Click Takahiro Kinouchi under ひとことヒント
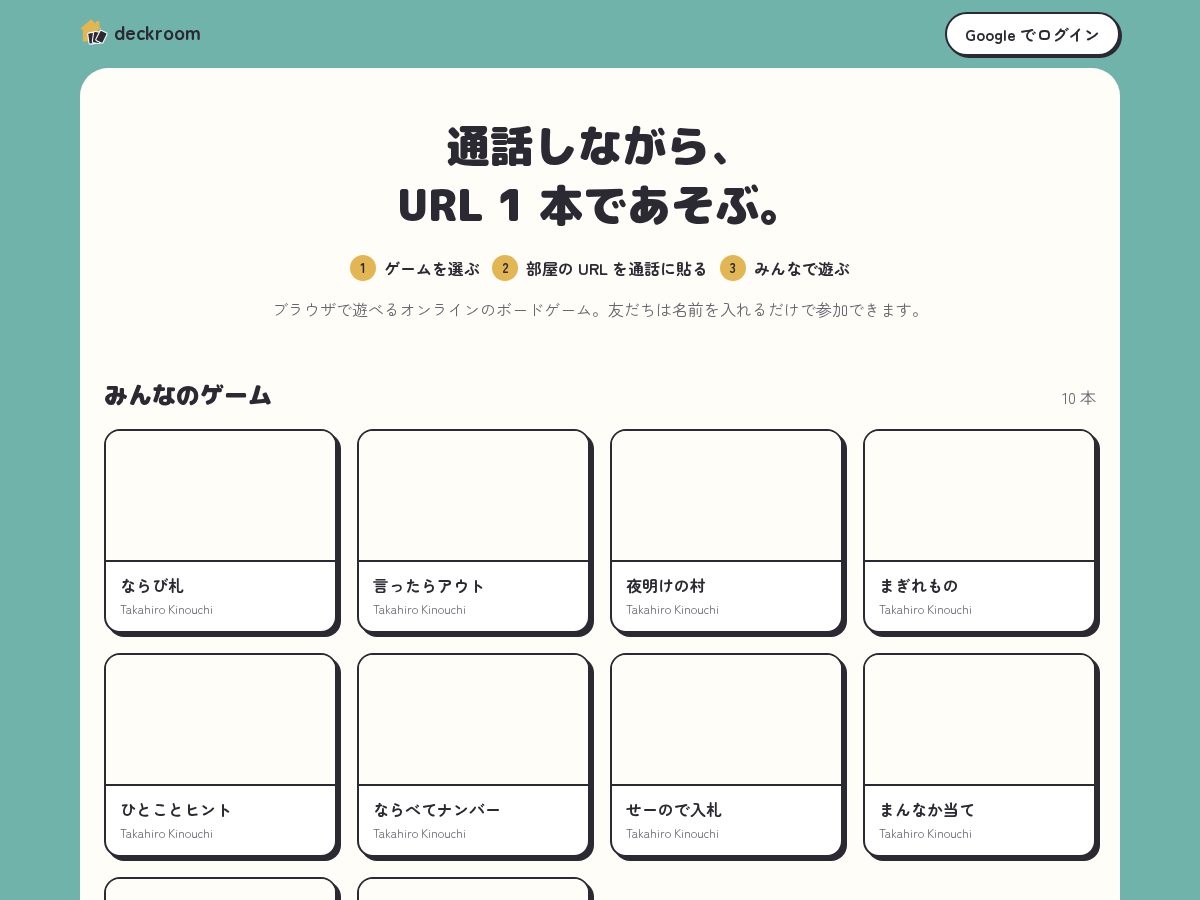The image size is (1200, 900). (x=166, y=834)
